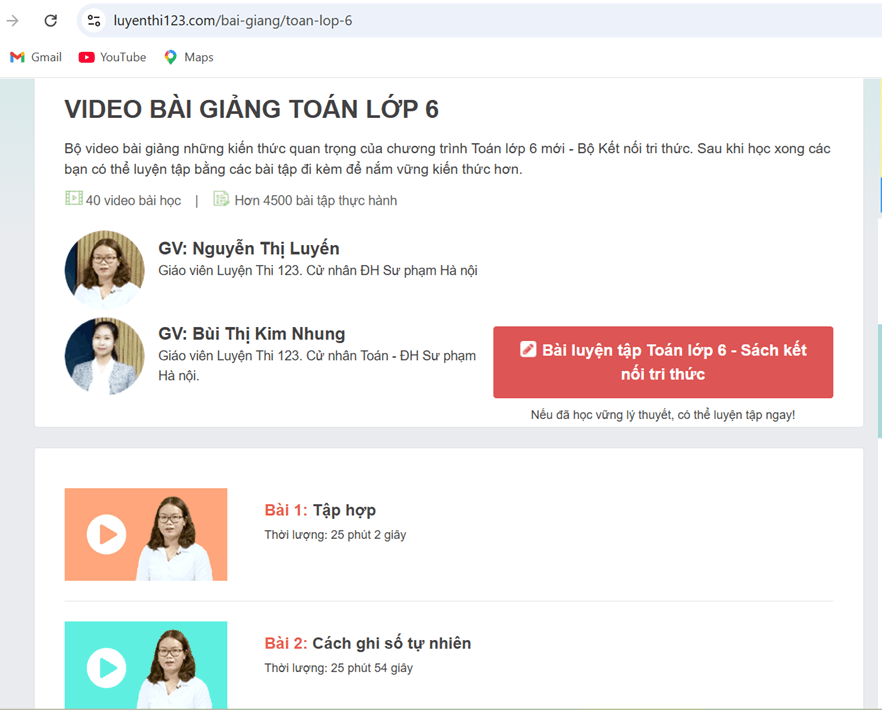Open YouTube bookmark
This screenshot has height=710, width=882.
click(112, 57)
